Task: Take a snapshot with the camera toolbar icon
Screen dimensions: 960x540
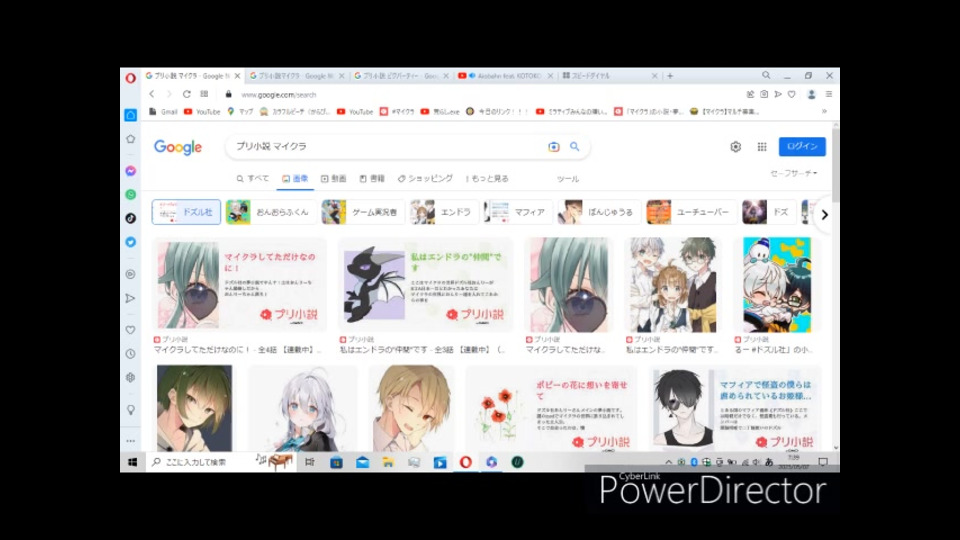Action: click(764, 94)
